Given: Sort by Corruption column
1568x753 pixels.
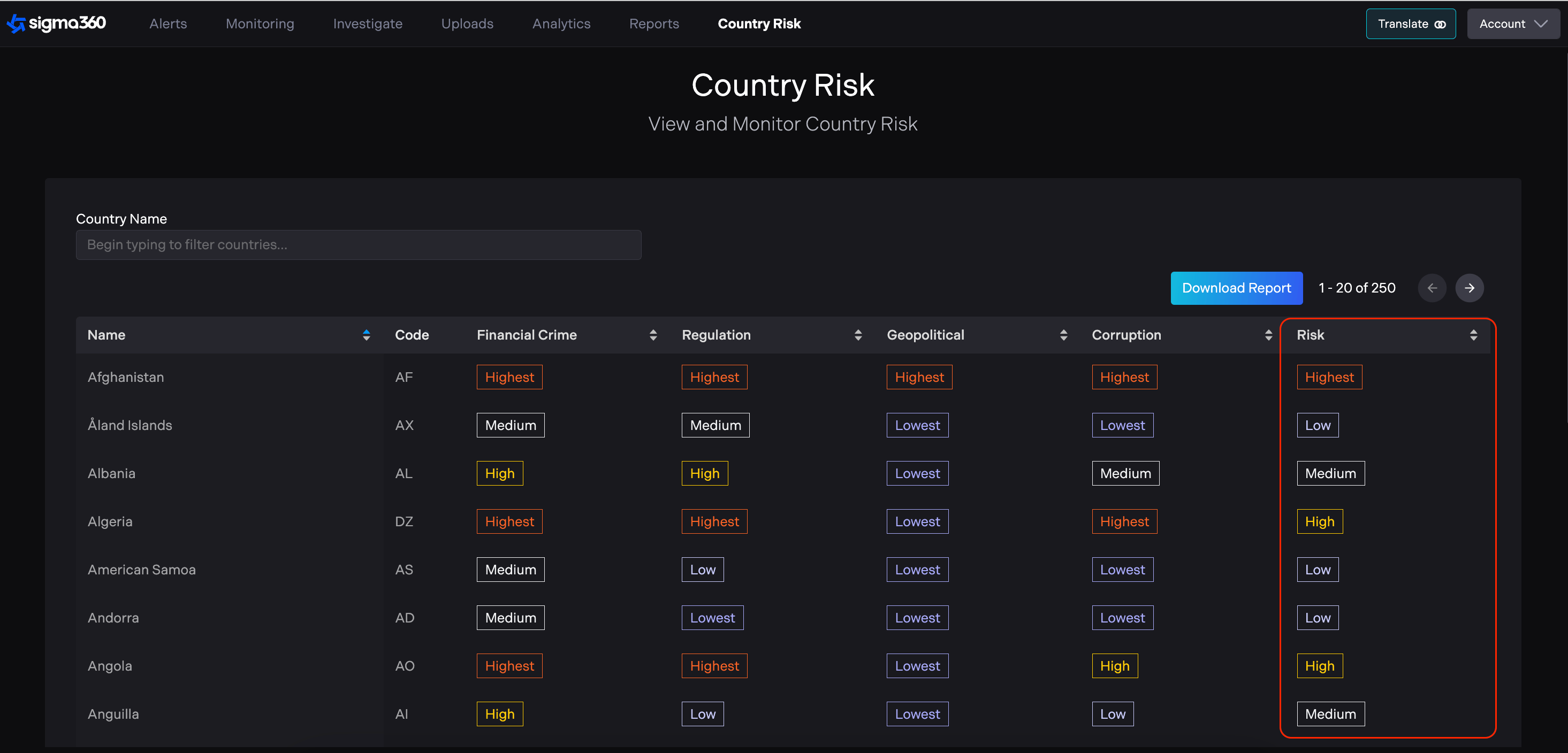Looking at the screenshot, I should click(1268, 335).
